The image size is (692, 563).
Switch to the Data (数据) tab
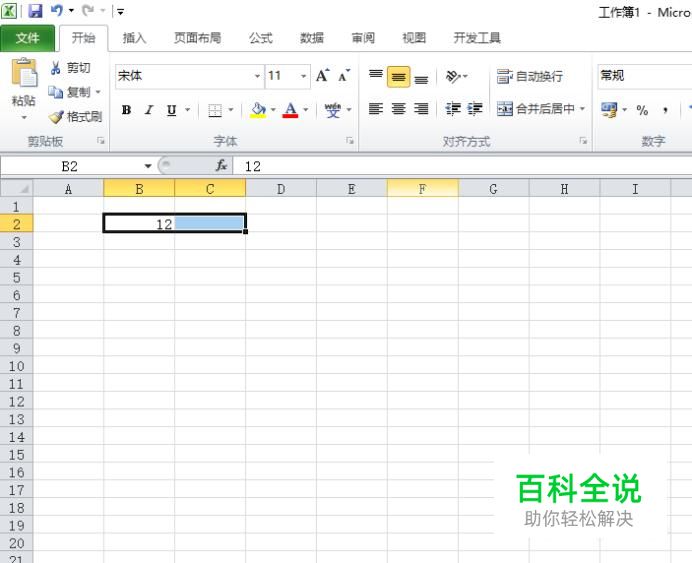312,38
